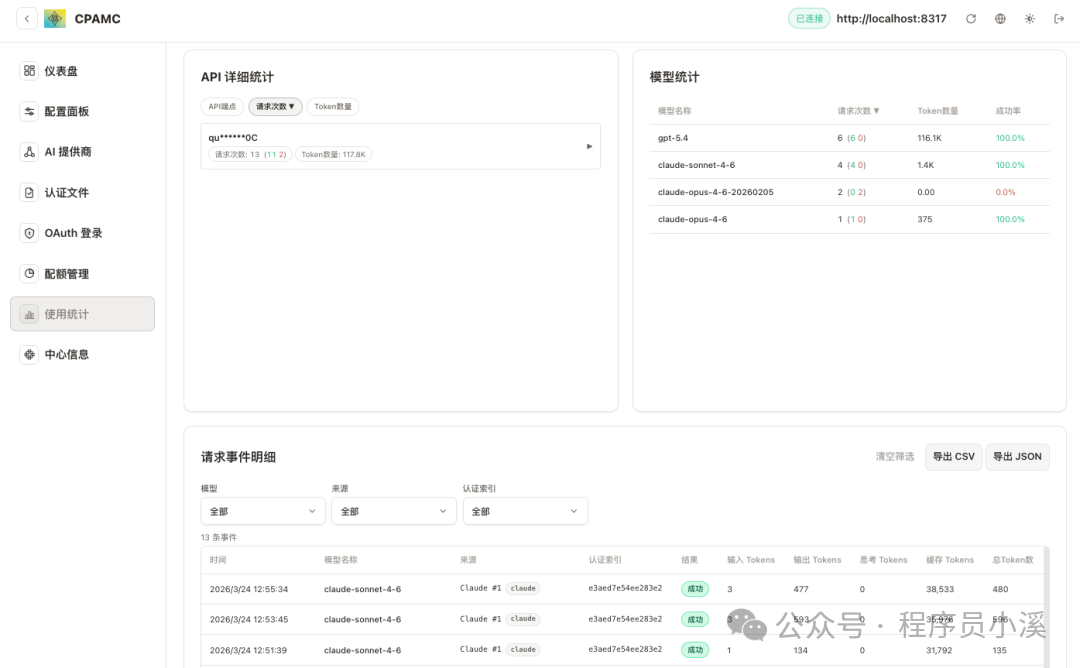
Task: Click 清空筛选 to clear filters
Action: [x=894, y=457]
